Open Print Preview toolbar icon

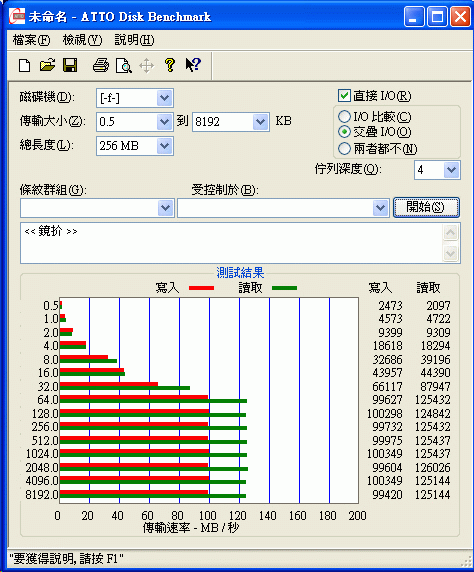124,66
